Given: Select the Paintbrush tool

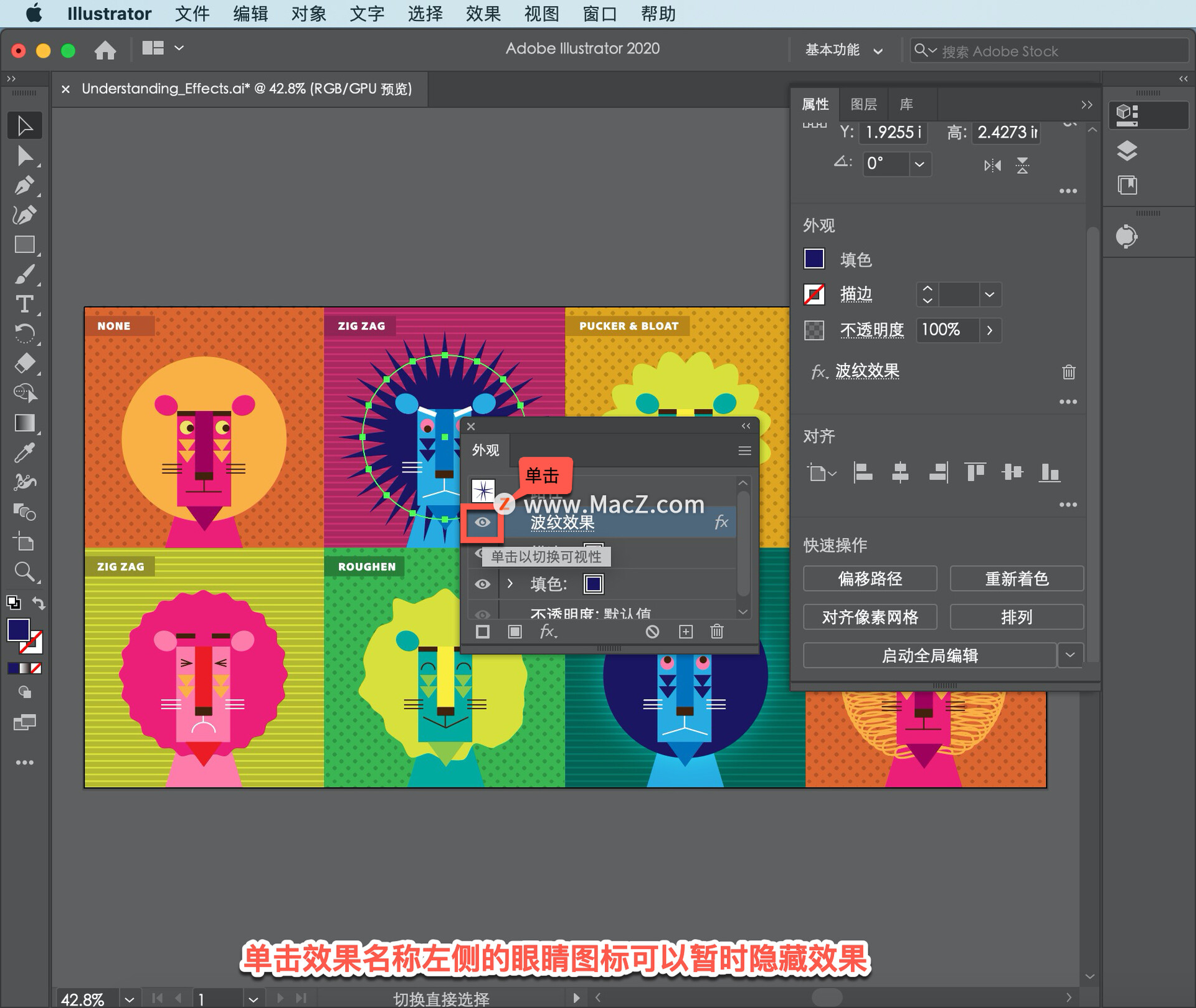Looking at the screenshot, I should point(25,274).
